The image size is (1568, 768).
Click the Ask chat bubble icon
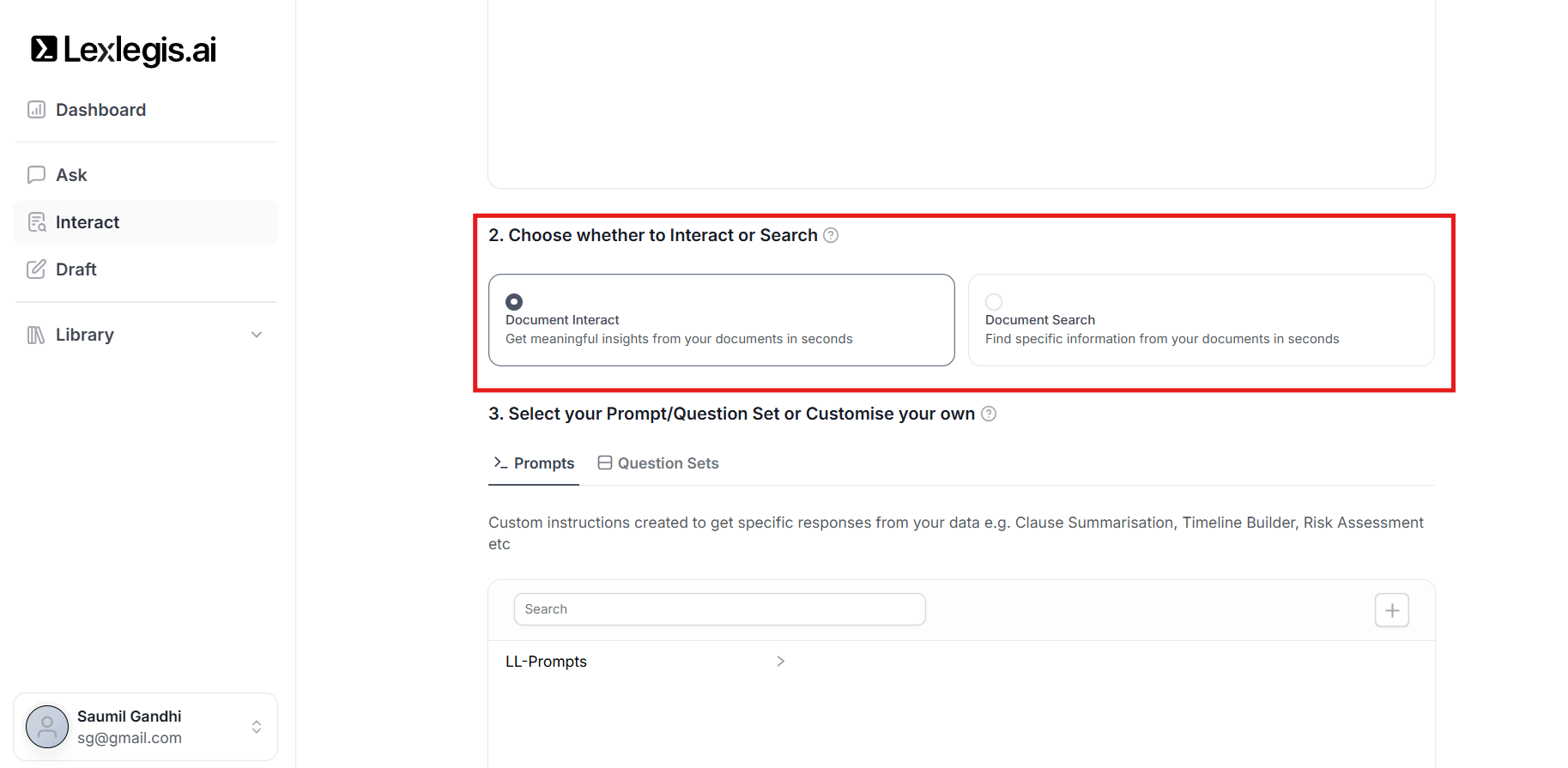(x=36, y=175)
